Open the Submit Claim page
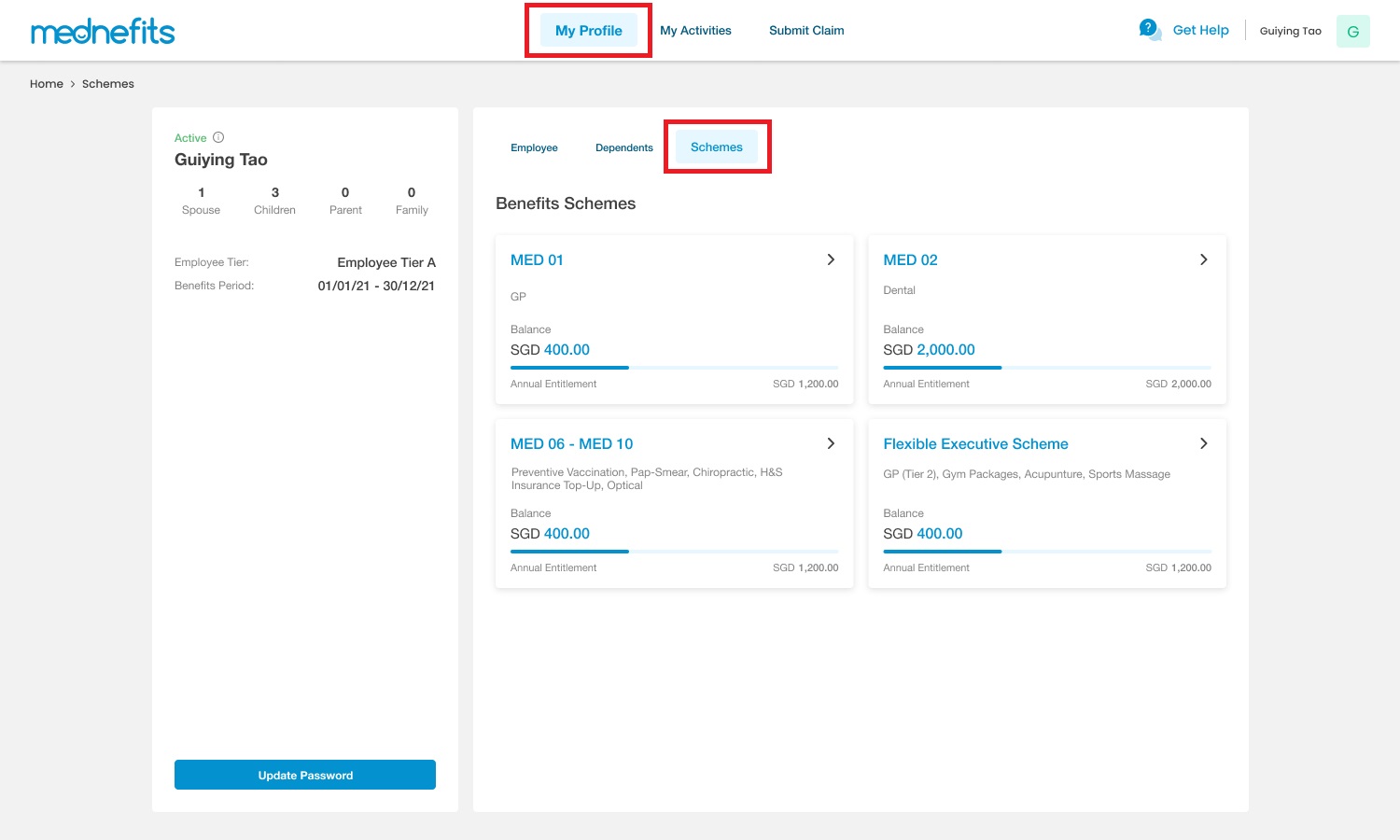1400x840 pixels. pyautogui.click(x=805, y=30)
